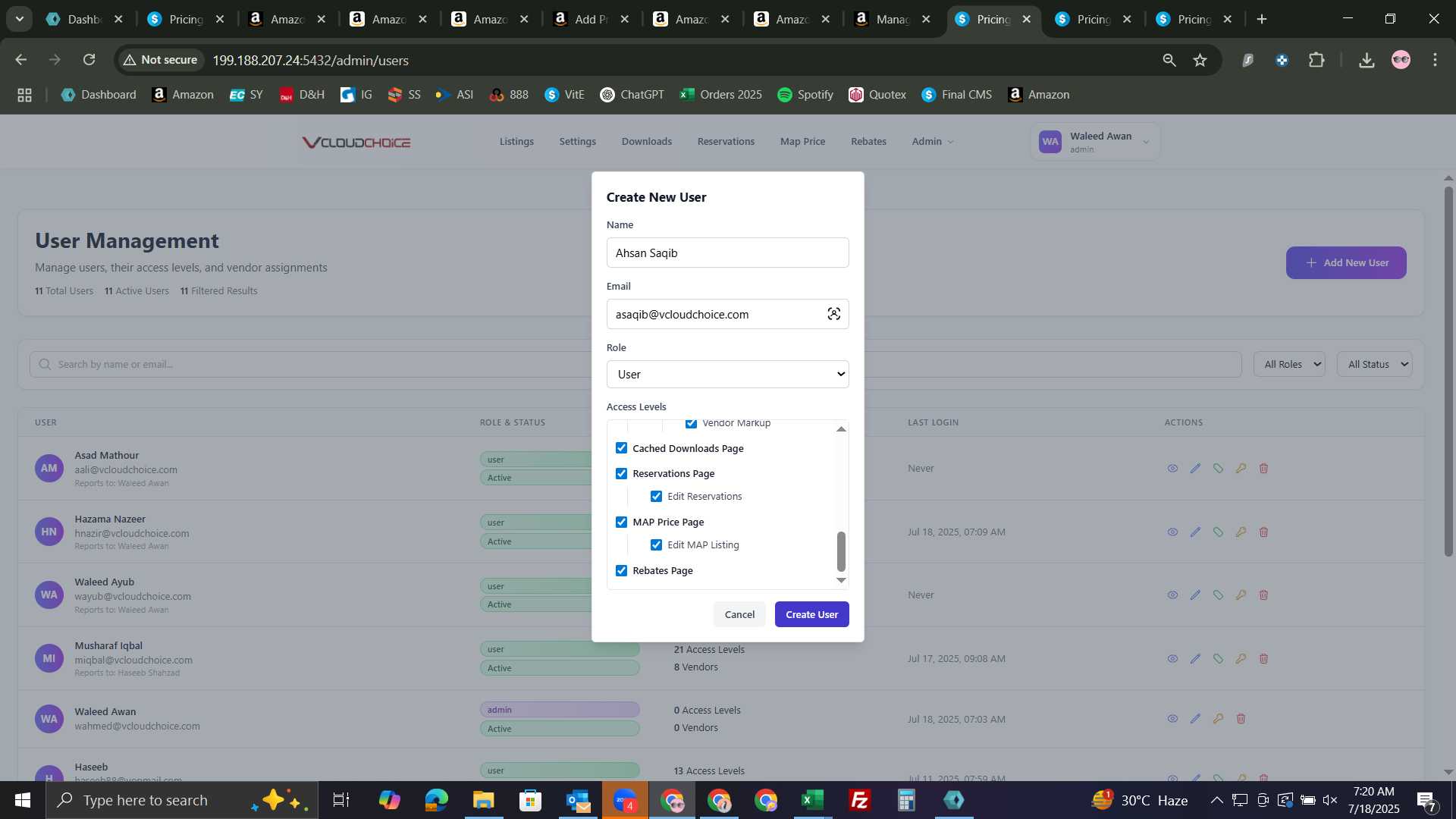
Task: Open the FileZilla taskbar icon
Action: pyautogui.click(x=859, y=800)
